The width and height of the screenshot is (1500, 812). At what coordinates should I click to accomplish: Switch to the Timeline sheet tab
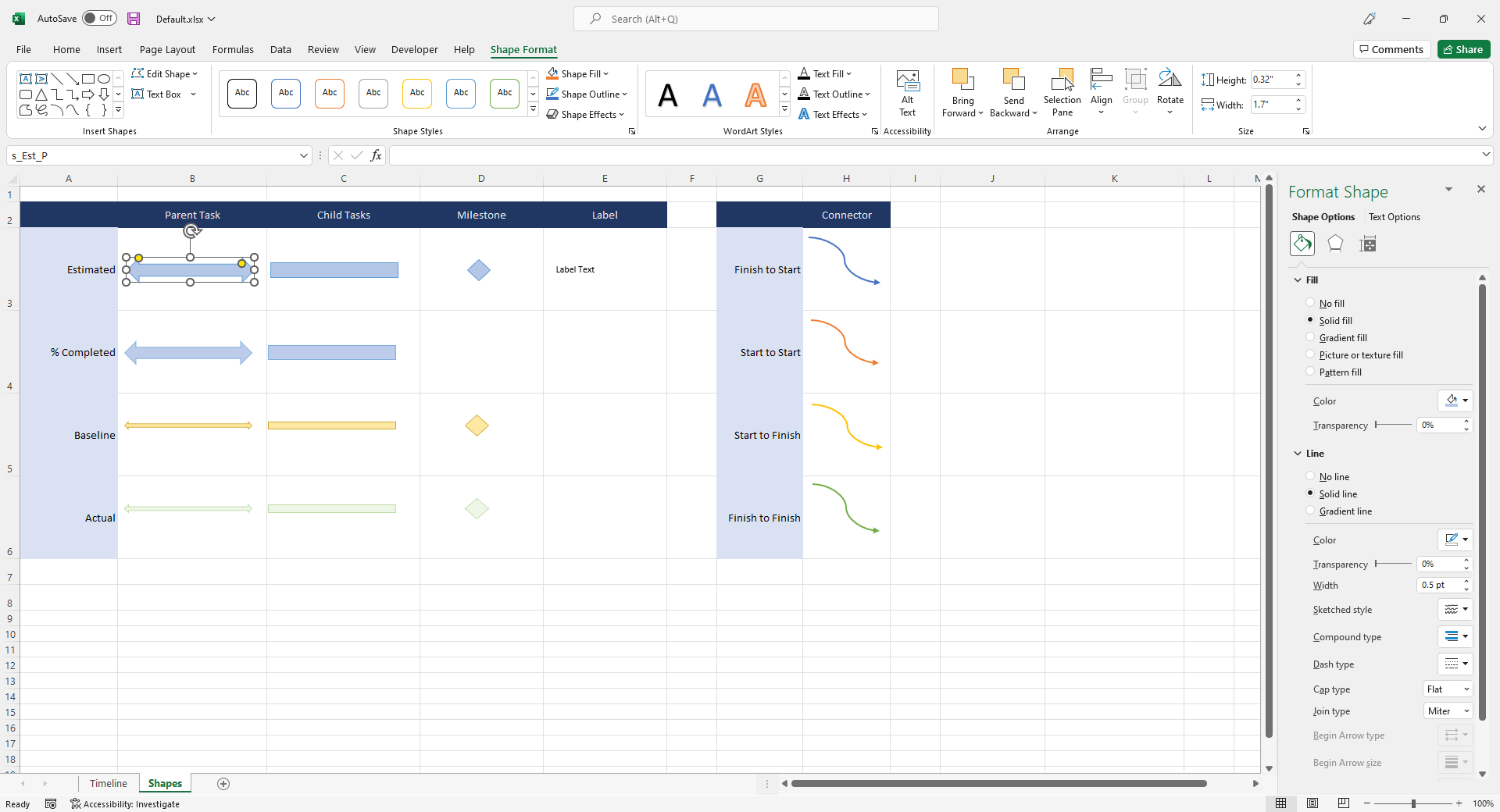coord(108,783)
